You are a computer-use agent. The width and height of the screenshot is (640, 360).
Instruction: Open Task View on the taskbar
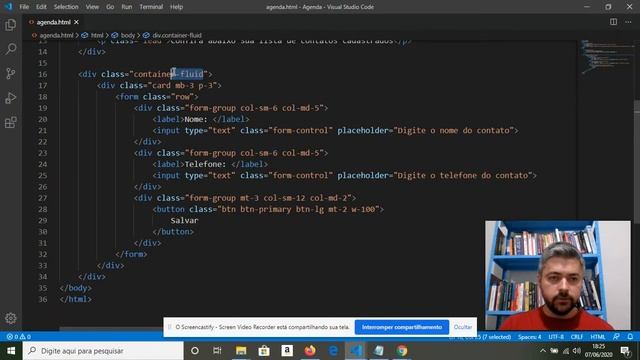pos(217,351)
